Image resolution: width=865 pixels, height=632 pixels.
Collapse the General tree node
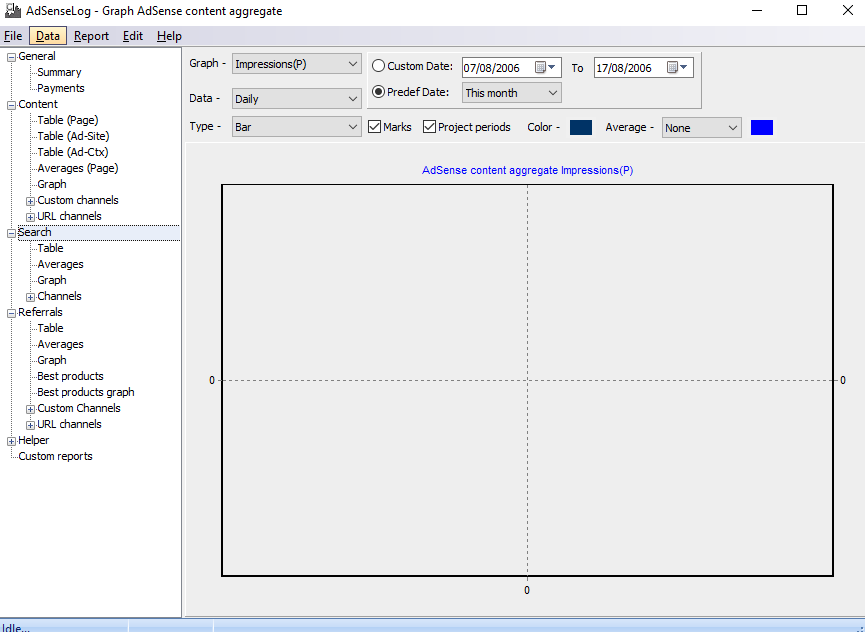coord(11,57)
